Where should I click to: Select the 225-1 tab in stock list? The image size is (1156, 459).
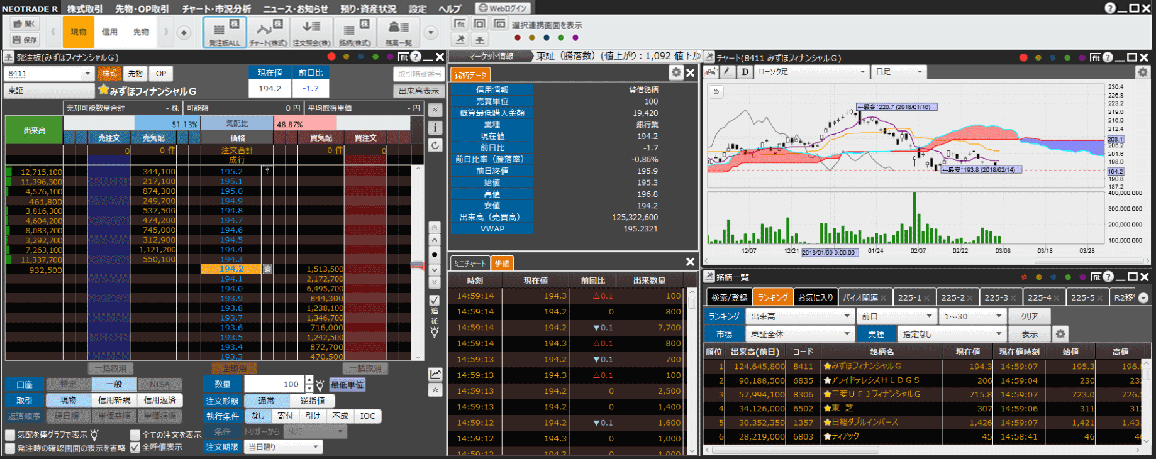913,297
